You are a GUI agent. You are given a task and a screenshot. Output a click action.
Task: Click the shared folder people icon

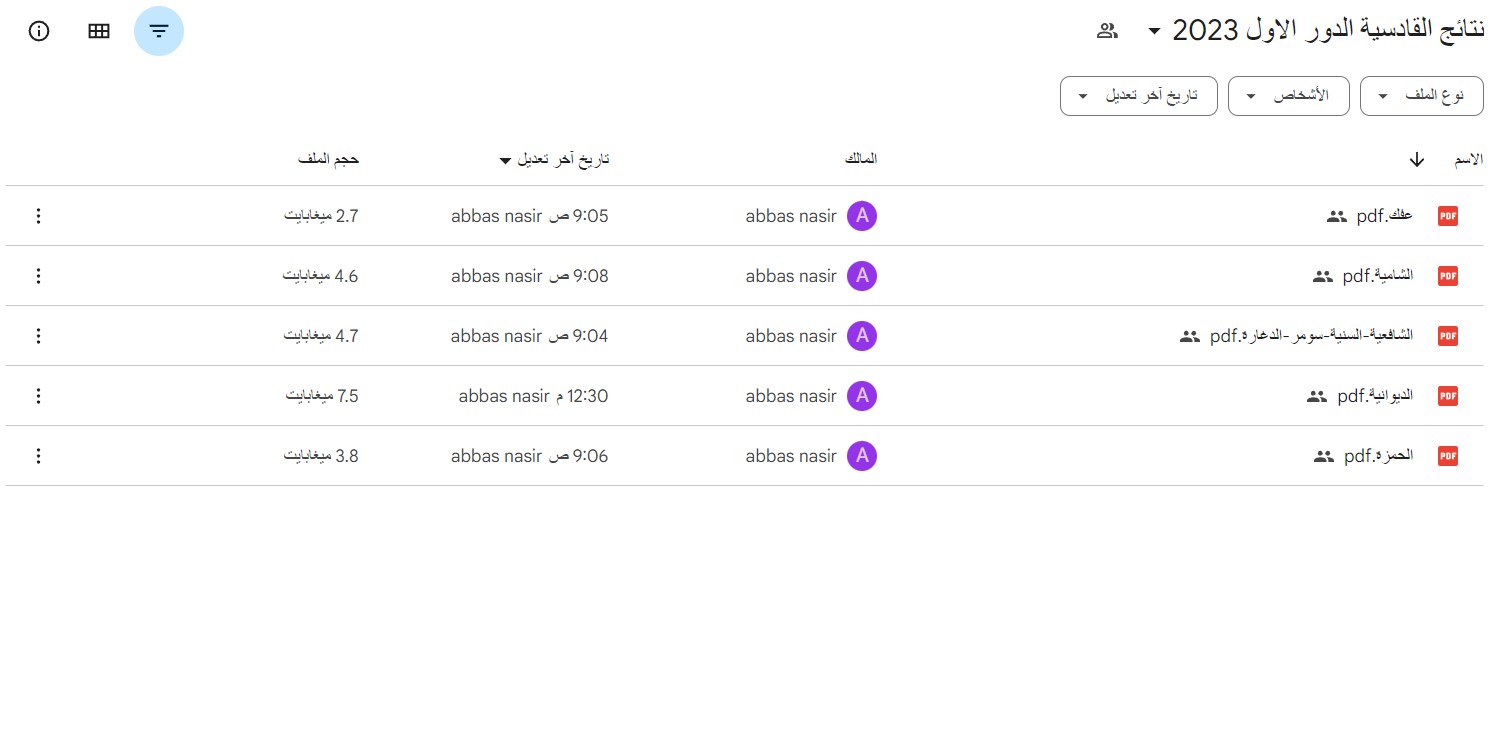tap(1106, 30)
